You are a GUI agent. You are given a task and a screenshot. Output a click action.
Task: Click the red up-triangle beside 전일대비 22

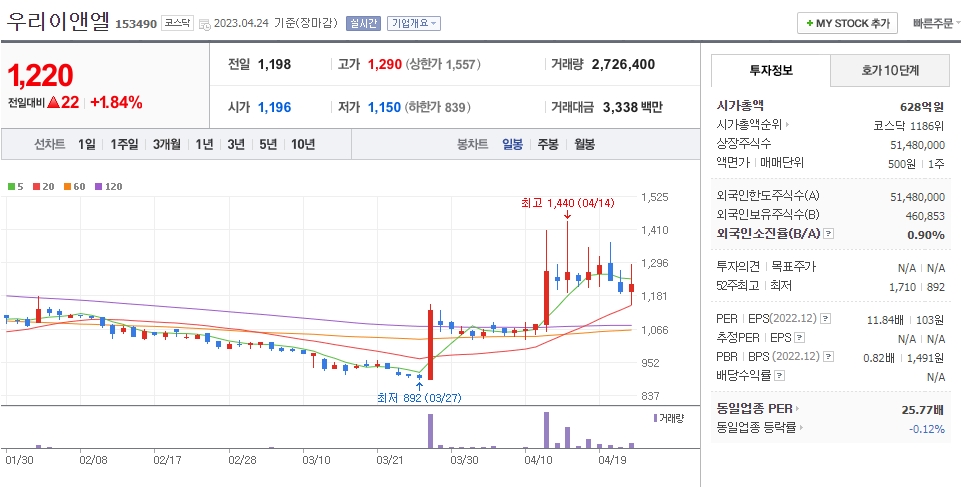[53, 103]
